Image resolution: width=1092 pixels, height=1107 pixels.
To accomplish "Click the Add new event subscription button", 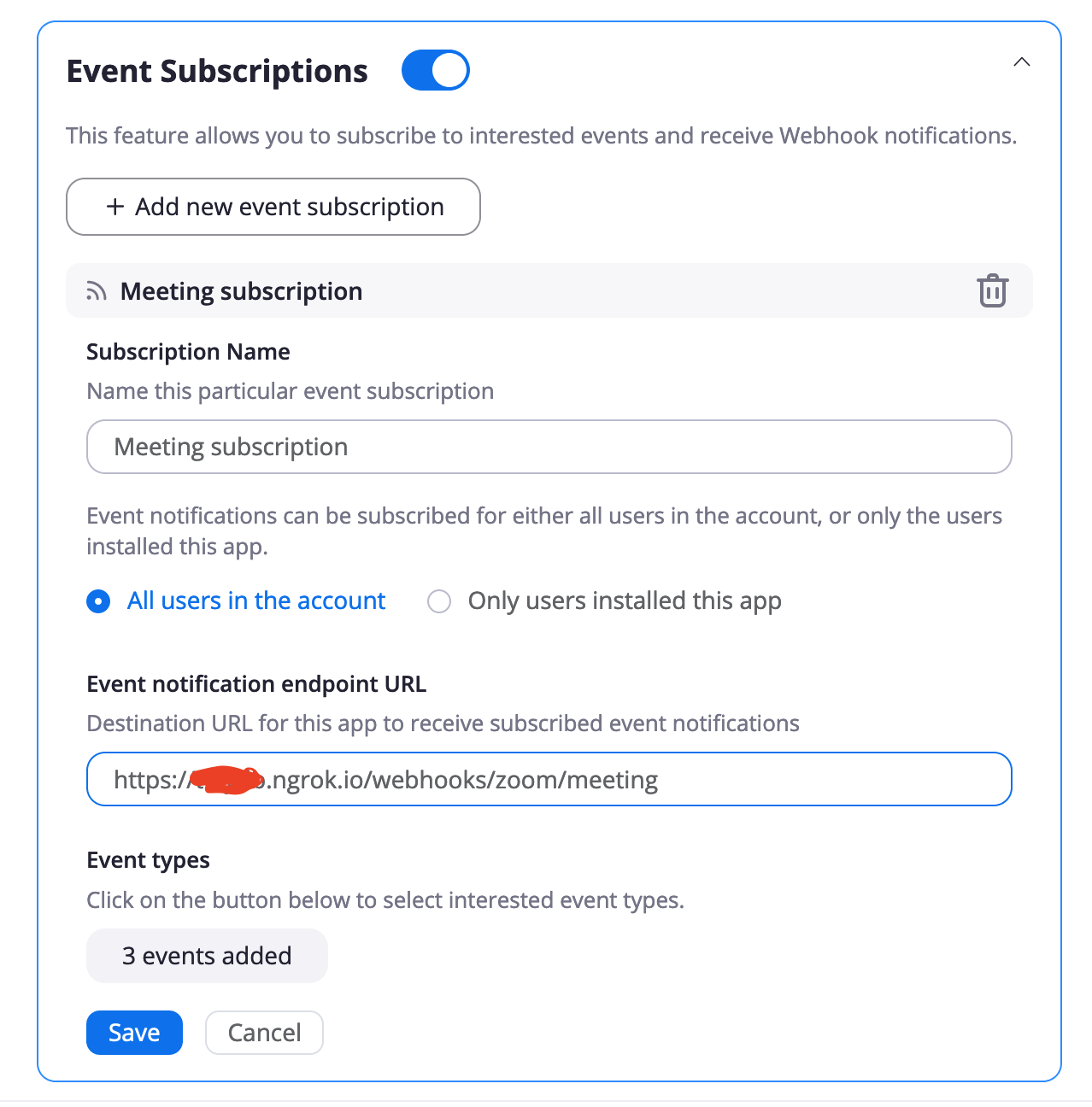I will [x=273, y=207].
